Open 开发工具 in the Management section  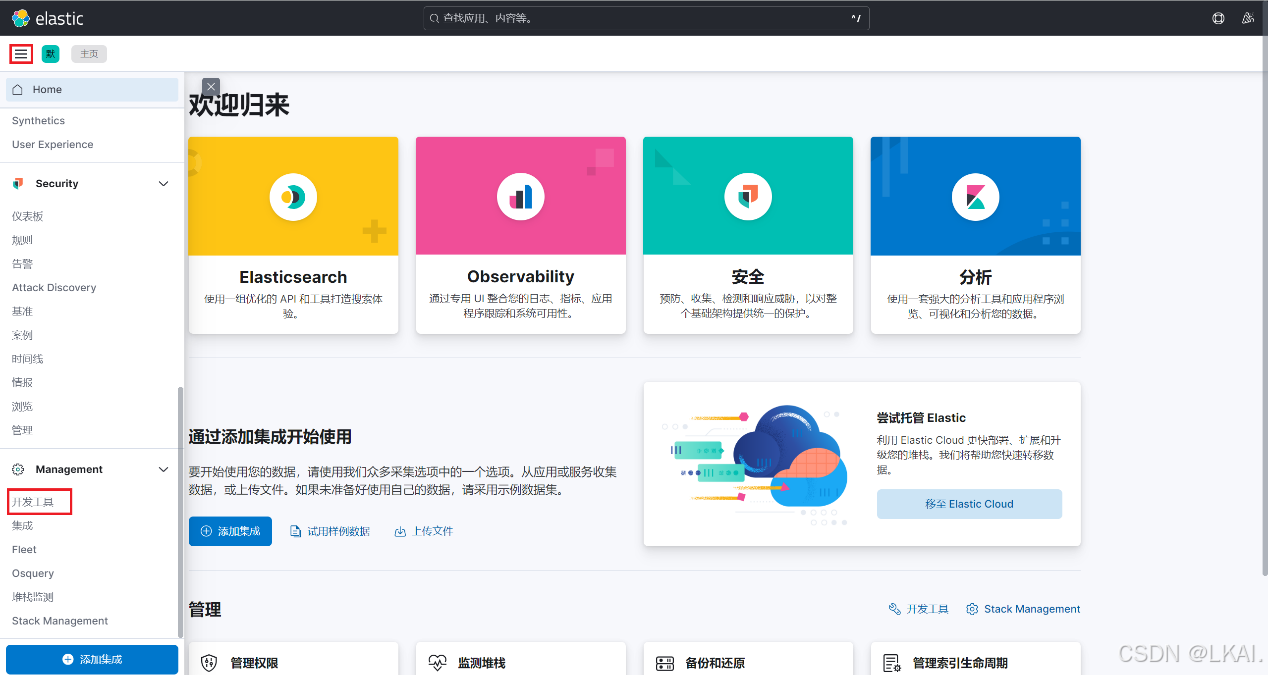32,502
